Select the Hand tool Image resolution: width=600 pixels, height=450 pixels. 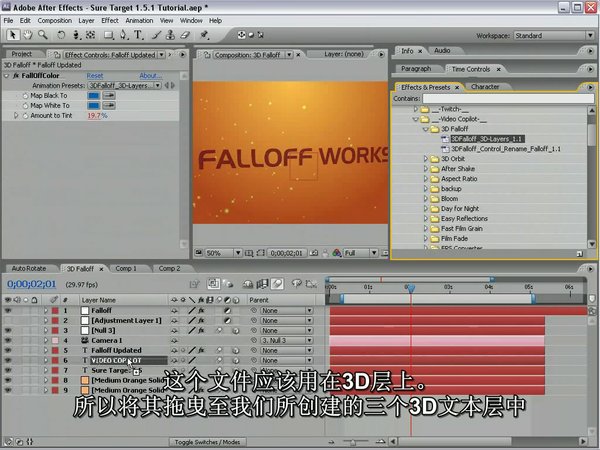click(29, 34)
